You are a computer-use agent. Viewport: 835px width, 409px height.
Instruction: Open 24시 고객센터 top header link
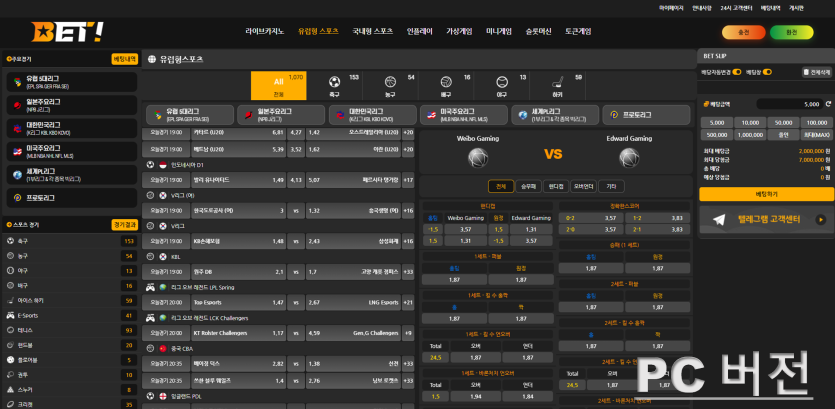point(736,8)
